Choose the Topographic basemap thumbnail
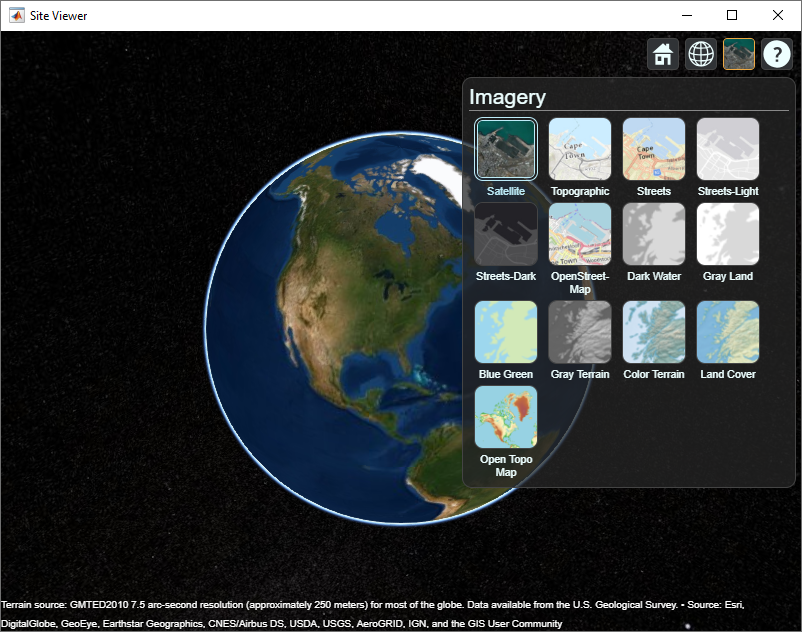The width and height of the screenshot is (802, 632). 580,149
